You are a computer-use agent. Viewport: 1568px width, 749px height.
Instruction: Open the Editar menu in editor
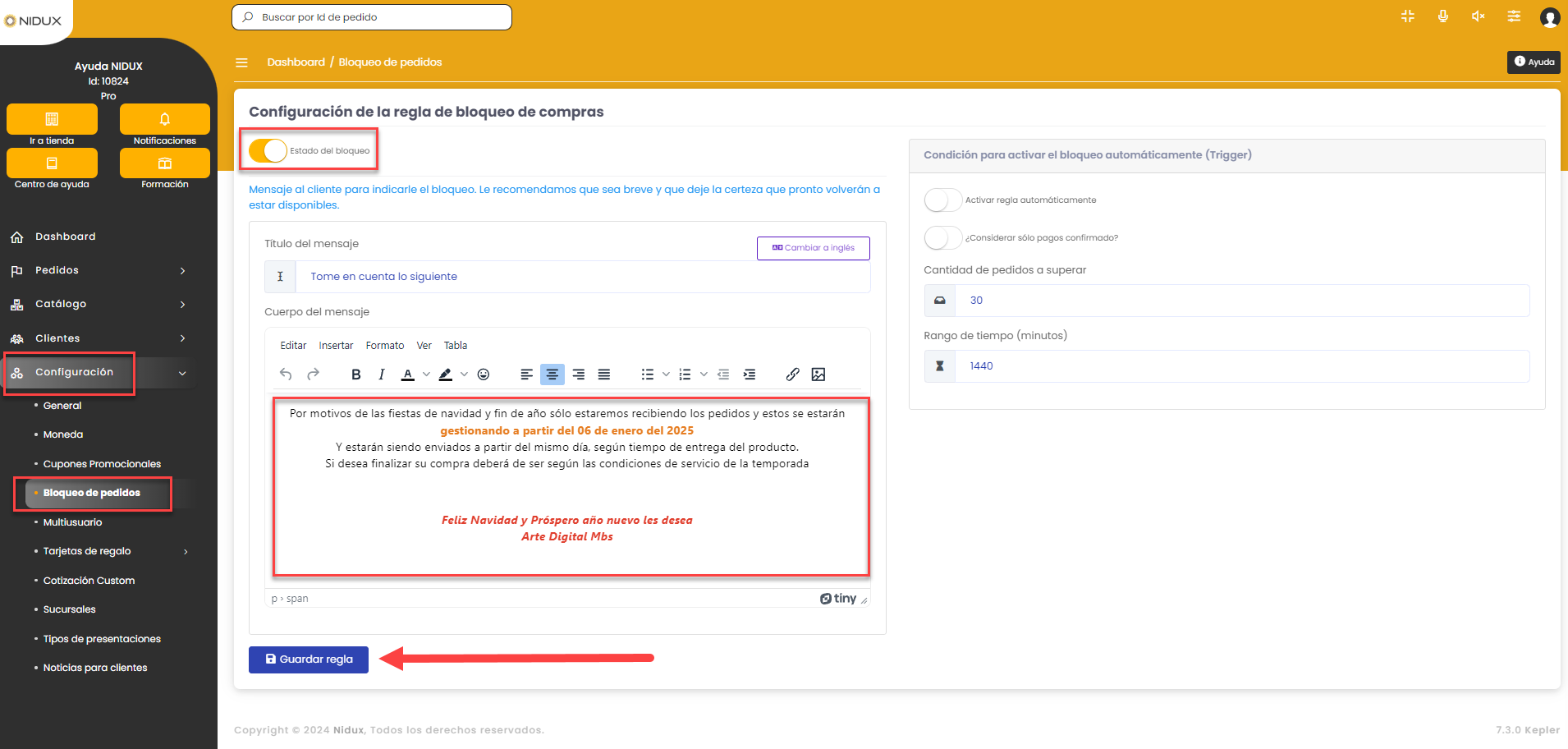tap(293, 346)
